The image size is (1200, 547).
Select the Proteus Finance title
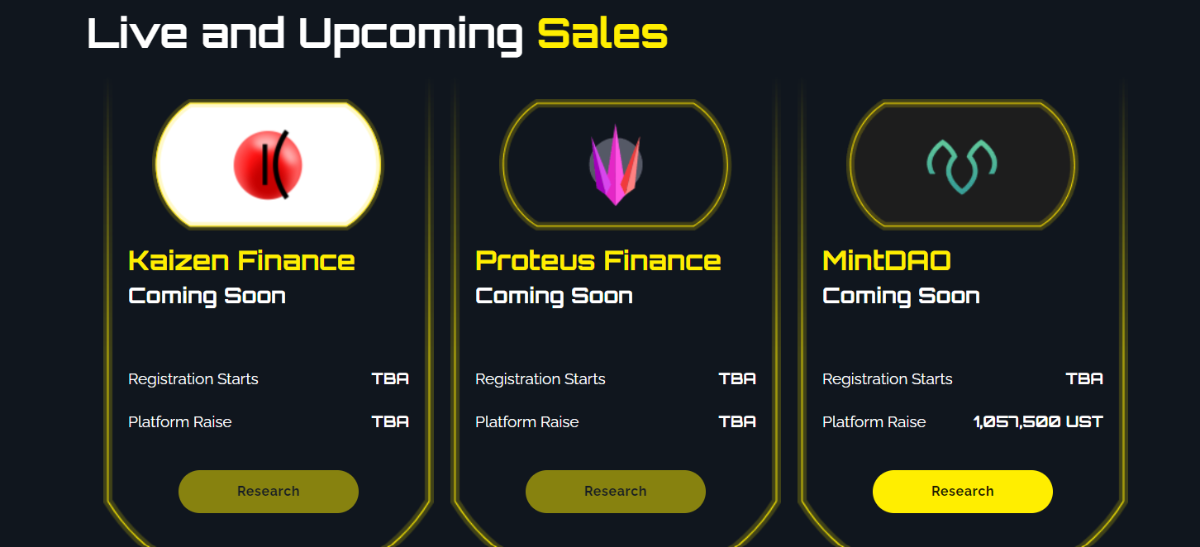click(x=597, y=261)
